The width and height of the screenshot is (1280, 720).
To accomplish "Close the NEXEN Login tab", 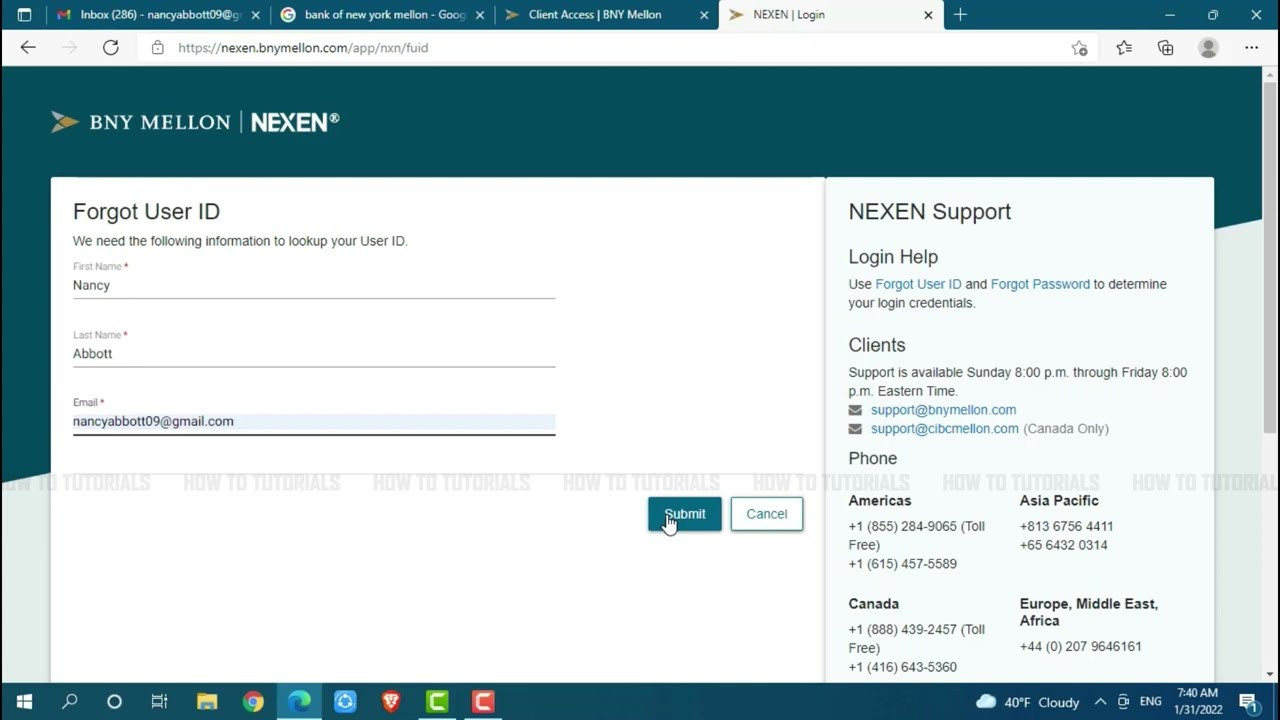I will click(928, 15).
